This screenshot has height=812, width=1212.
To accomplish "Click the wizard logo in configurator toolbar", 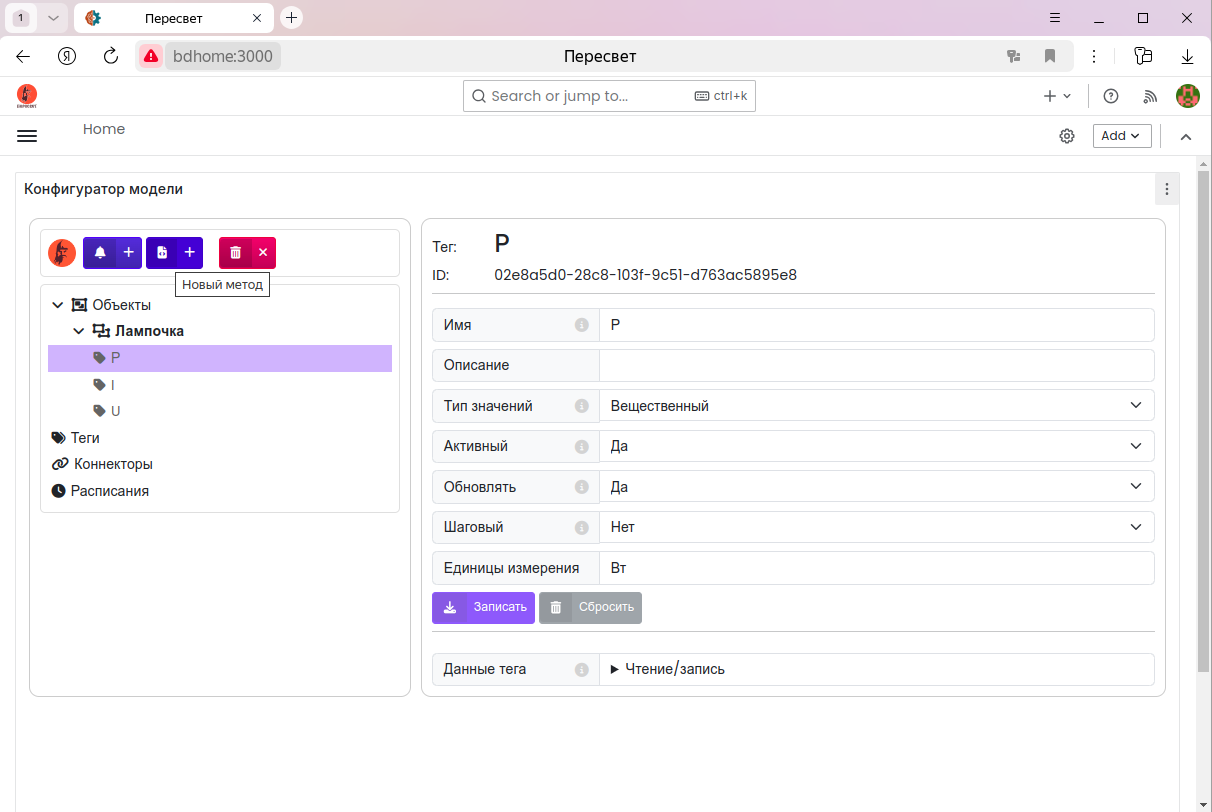I will click(62, 253).
